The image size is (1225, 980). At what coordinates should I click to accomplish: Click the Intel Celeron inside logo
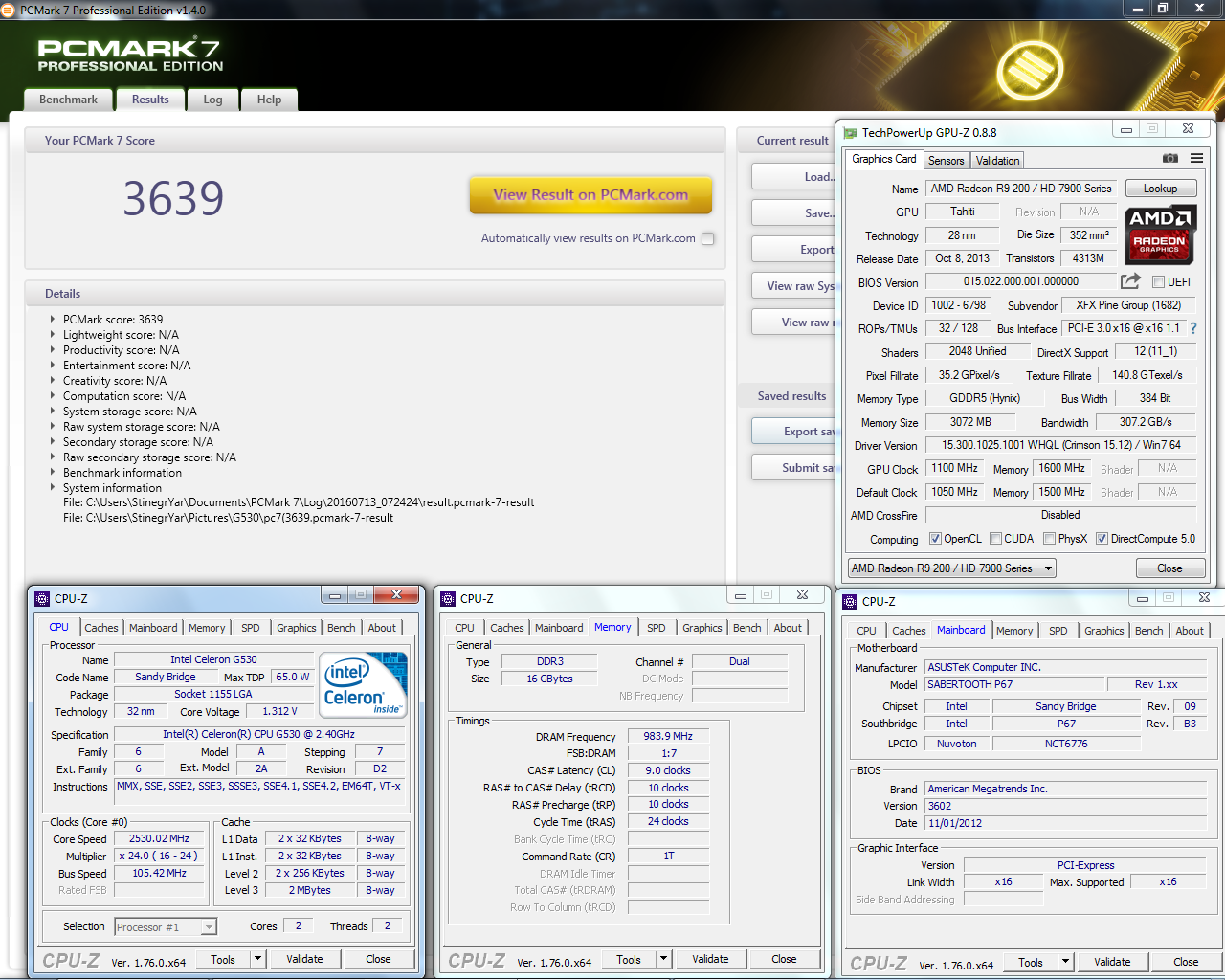[363, 684]
